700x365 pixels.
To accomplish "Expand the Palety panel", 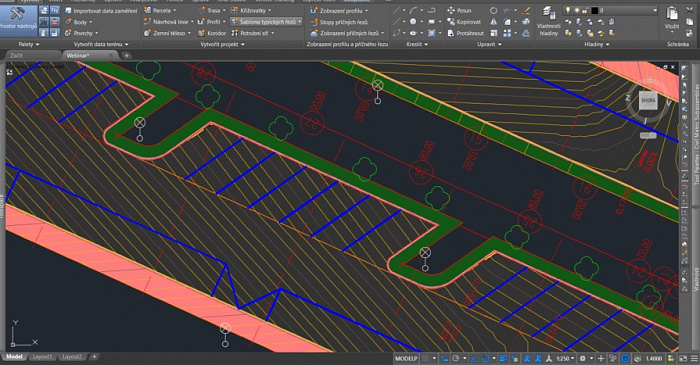I will (29, 44).
